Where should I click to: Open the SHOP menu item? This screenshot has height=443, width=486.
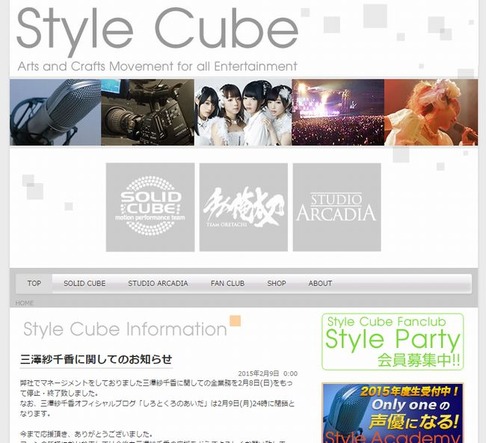[x=277, y=283]
